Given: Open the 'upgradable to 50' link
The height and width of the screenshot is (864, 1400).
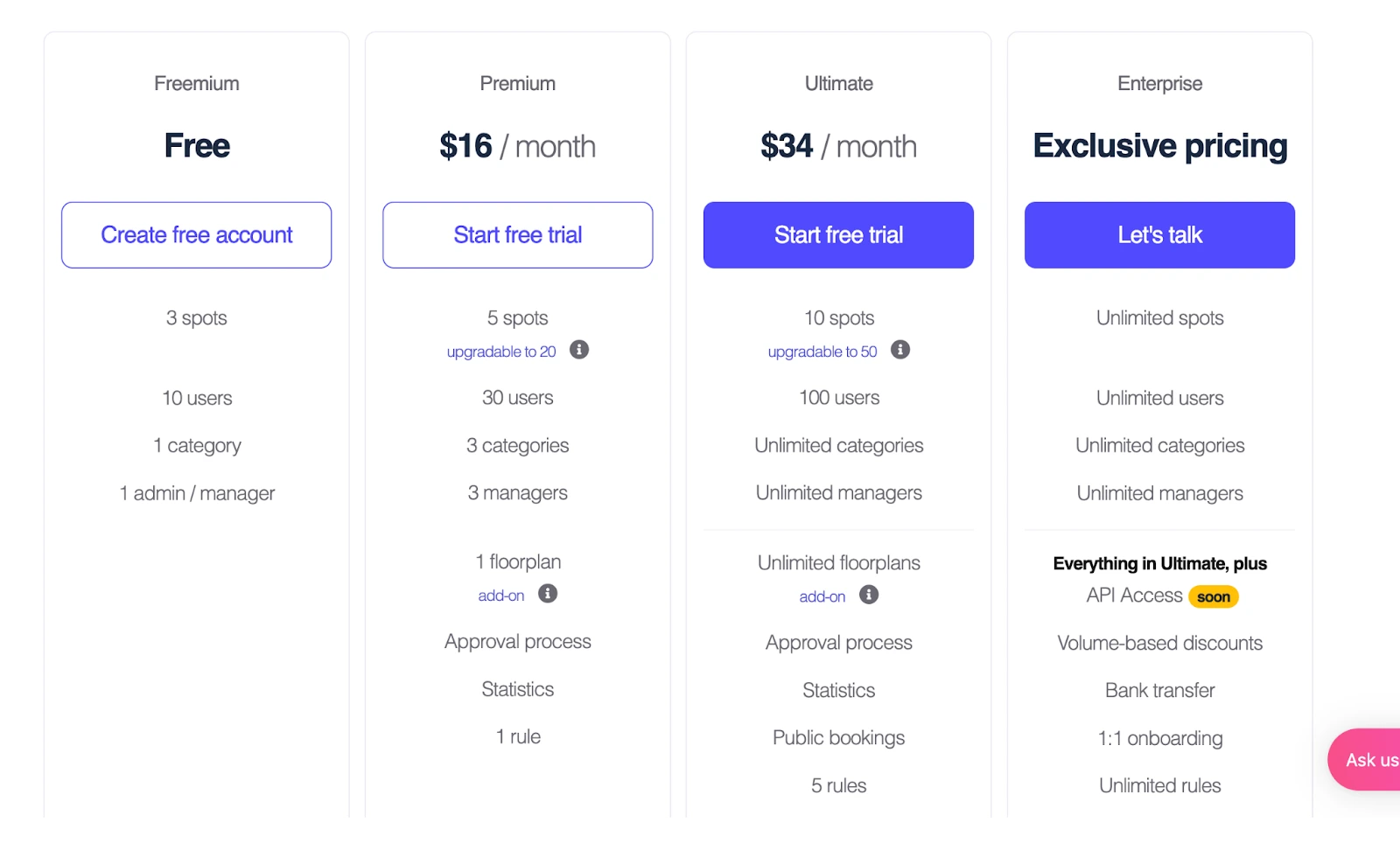Looking at the screenshot, I should (x=822, y=351).
